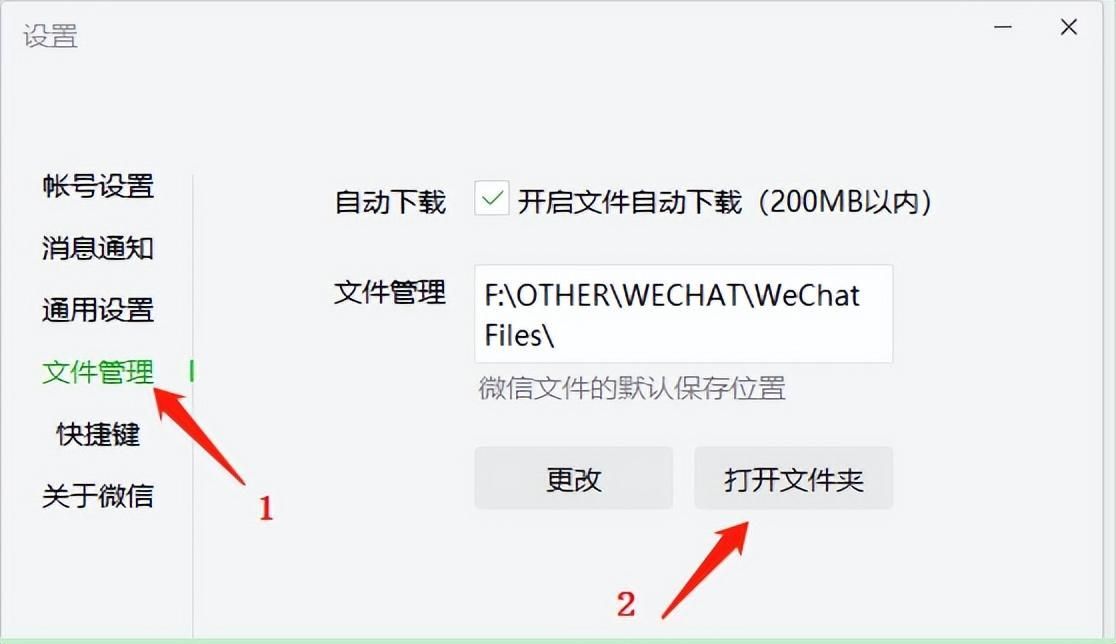Close the 设置 window
1116x644 pixels.
pos(1068,27)
